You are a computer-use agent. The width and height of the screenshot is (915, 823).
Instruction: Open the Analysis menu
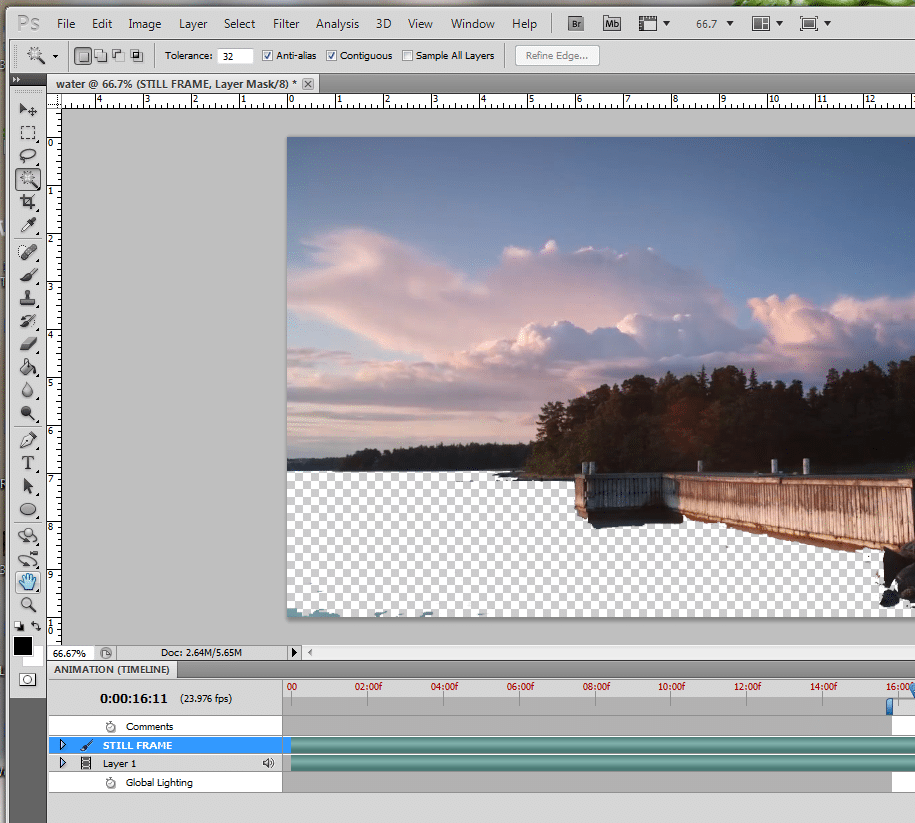(x=337, y=23)
